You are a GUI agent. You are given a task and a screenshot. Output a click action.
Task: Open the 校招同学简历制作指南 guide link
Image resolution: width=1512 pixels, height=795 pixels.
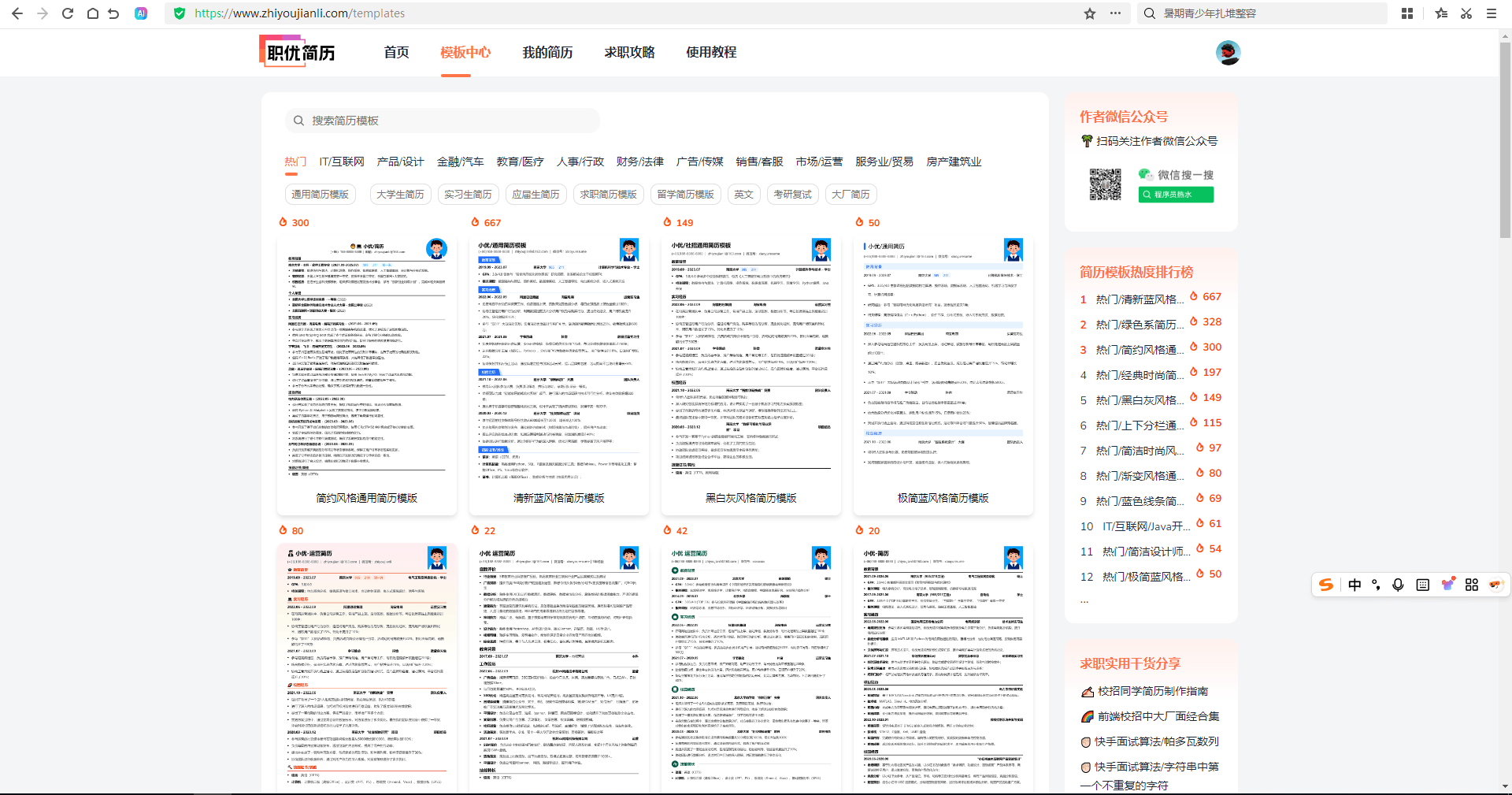coord(1151,690)
